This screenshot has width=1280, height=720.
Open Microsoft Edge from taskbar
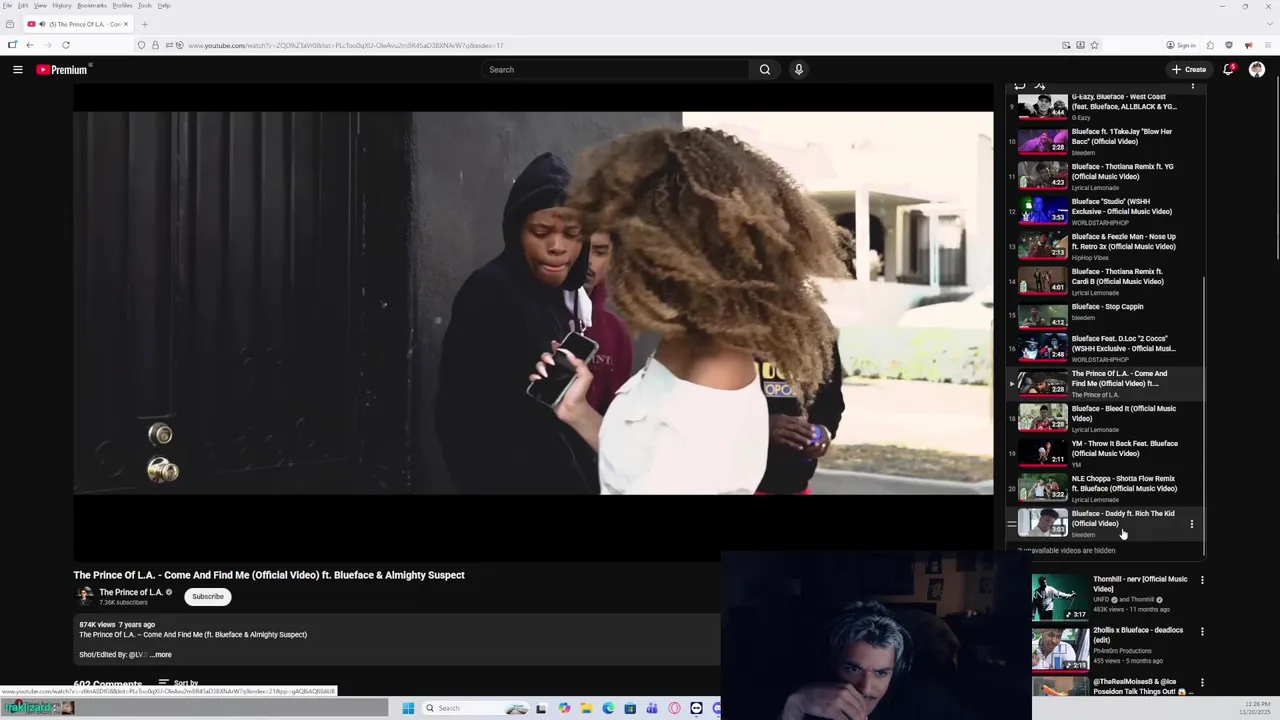[608, 708]
